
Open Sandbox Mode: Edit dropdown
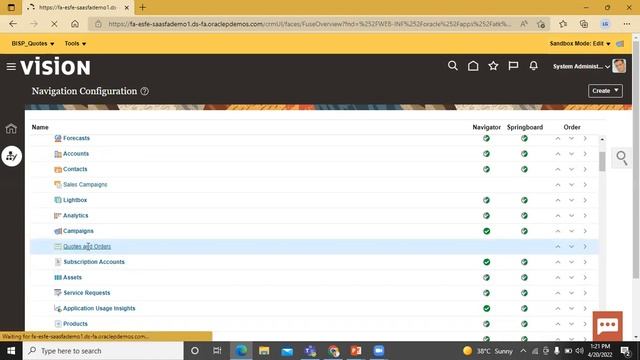[x=580, y=44]
